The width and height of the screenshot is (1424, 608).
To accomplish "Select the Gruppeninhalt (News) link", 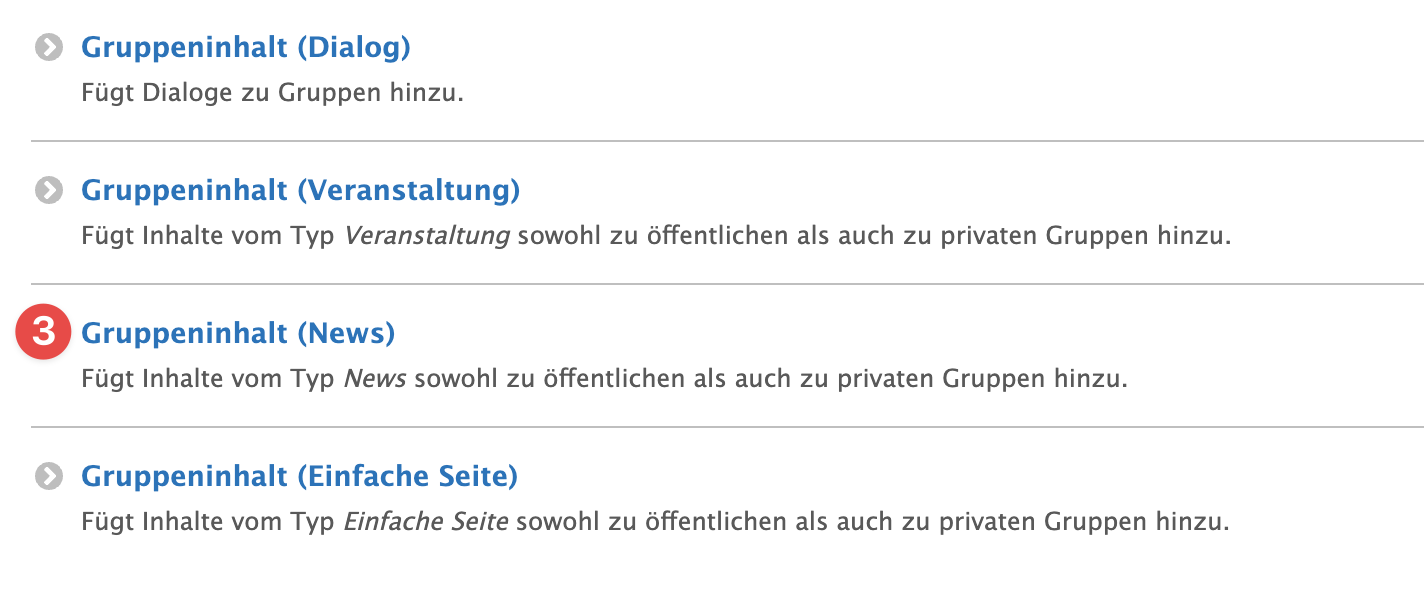I will coord(238,333).
